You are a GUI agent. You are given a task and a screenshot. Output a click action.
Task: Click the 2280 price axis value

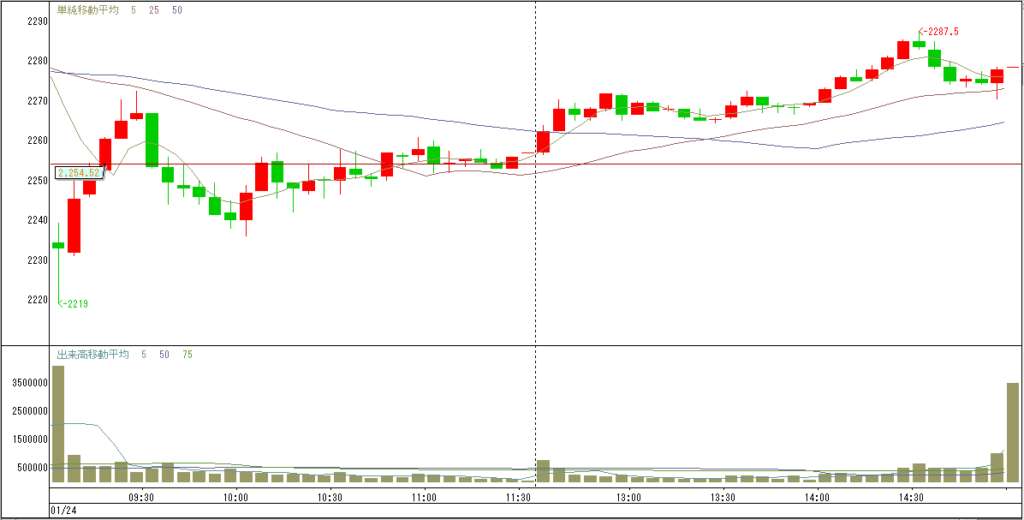[x=38, y=61]
